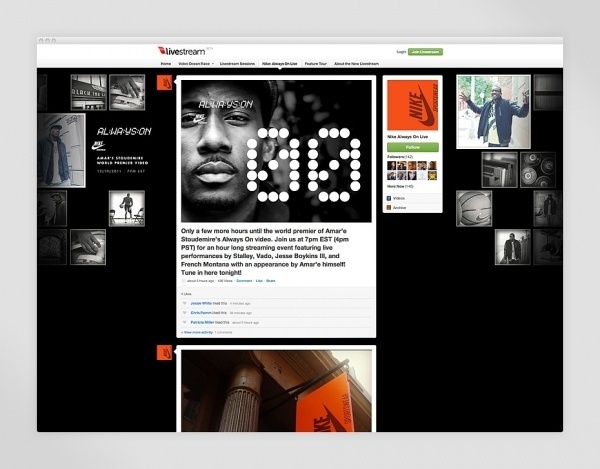This screenshot has height=469, width=600.
Task: Click the Nike avatar beside the first post
Action: tap(165, 83)
